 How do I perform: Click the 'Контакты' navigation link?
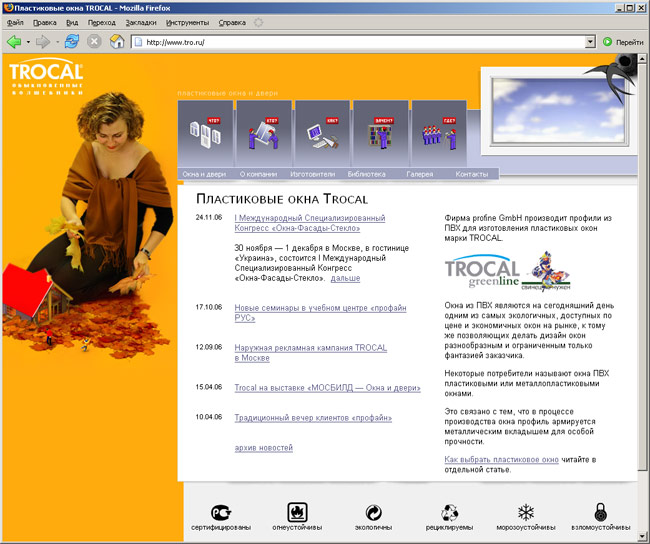pyautogui.click(x=471, y=174)
